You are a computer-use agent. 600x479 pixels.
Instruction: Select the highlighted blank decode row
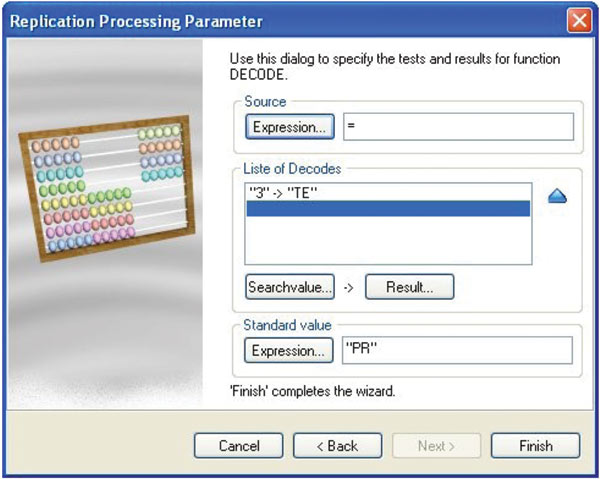point(388,209)
